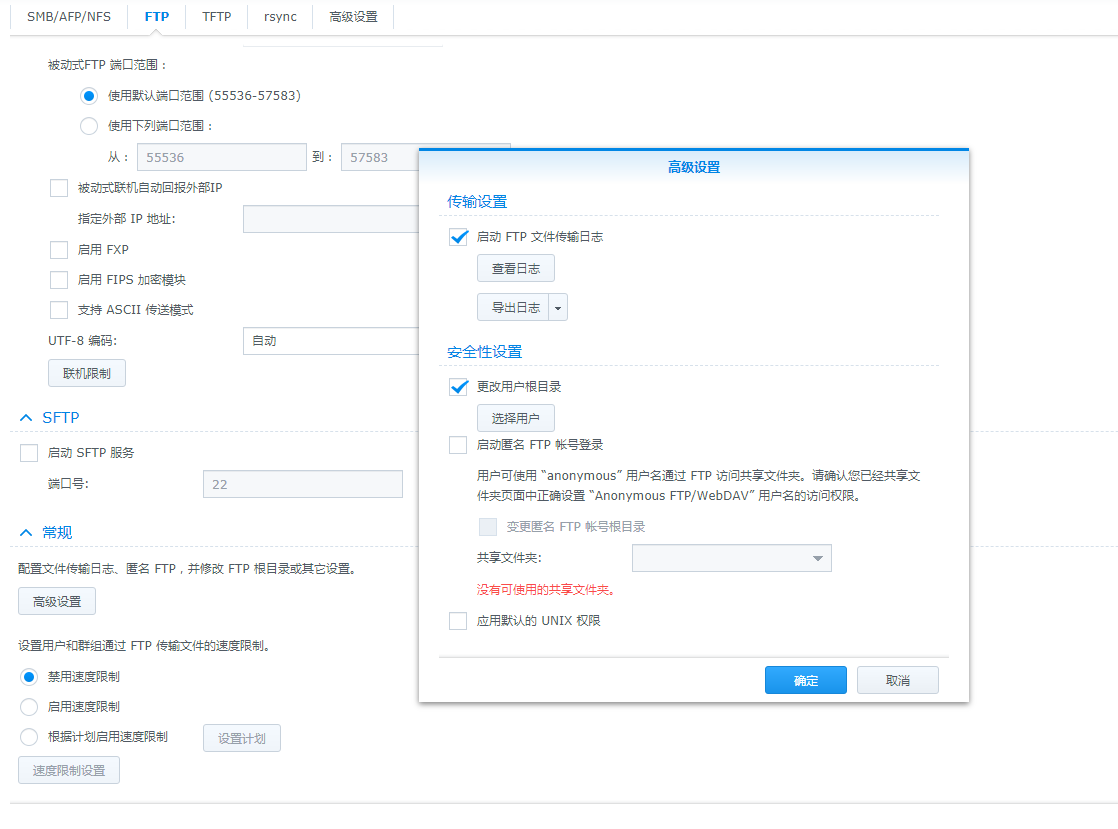Uncheck 启动 FTP 文件传输日志 in dialog
This screenshot has height=829, width=1118.
[x=458, y=237]
